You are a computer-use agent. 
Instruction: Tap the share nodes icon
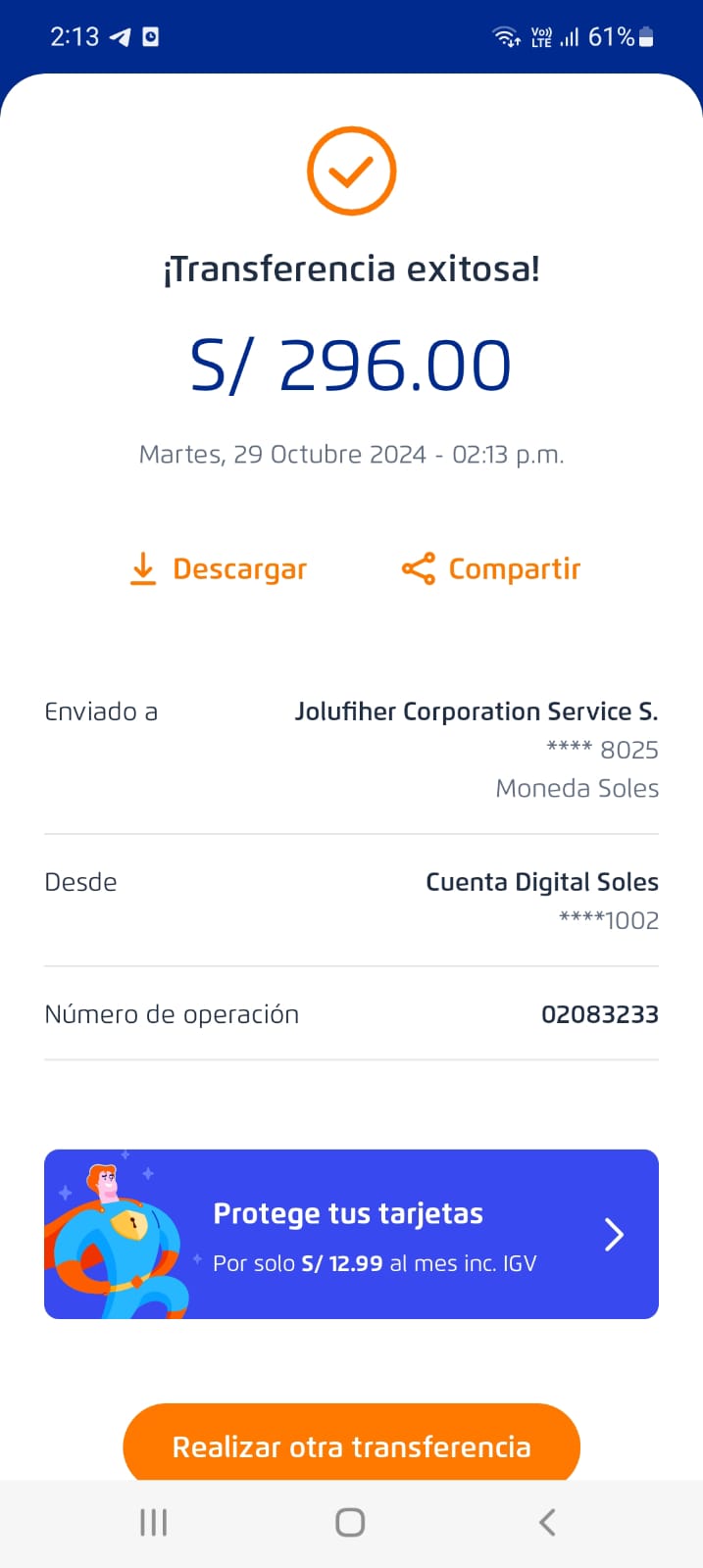pos(418,568)
